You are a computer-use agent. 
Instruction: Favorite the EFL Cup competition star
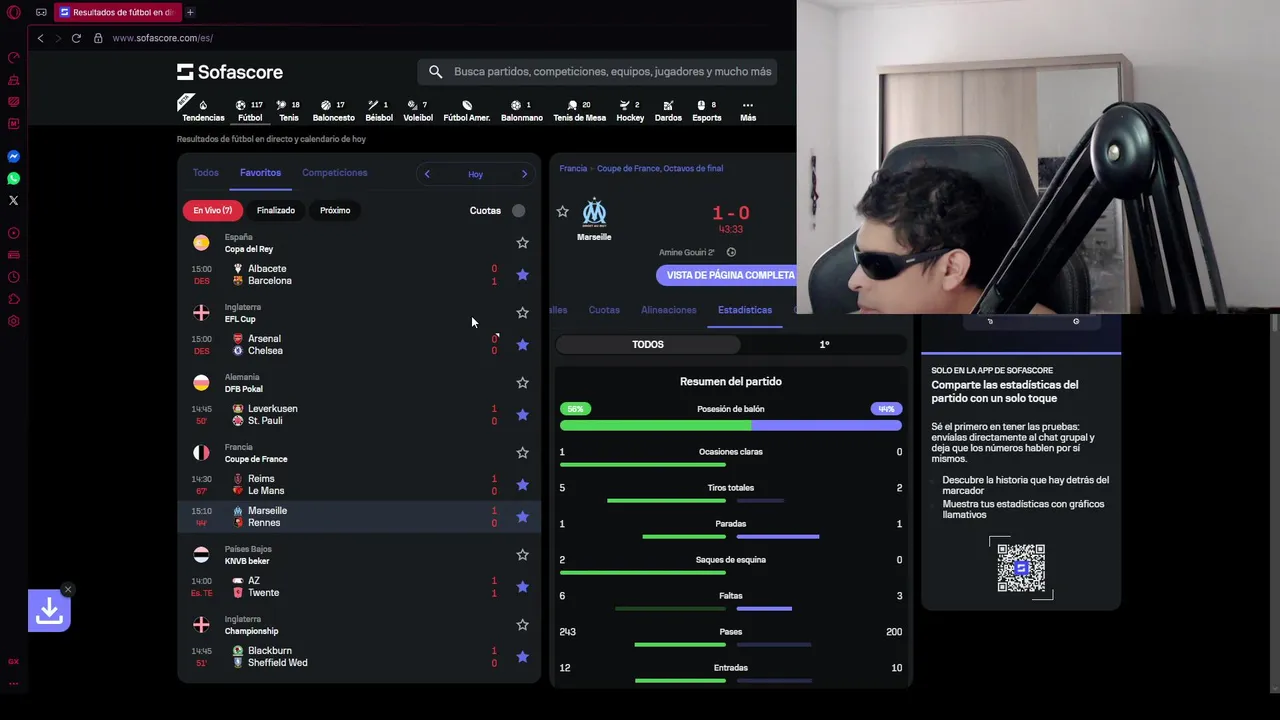coord(522,313)
